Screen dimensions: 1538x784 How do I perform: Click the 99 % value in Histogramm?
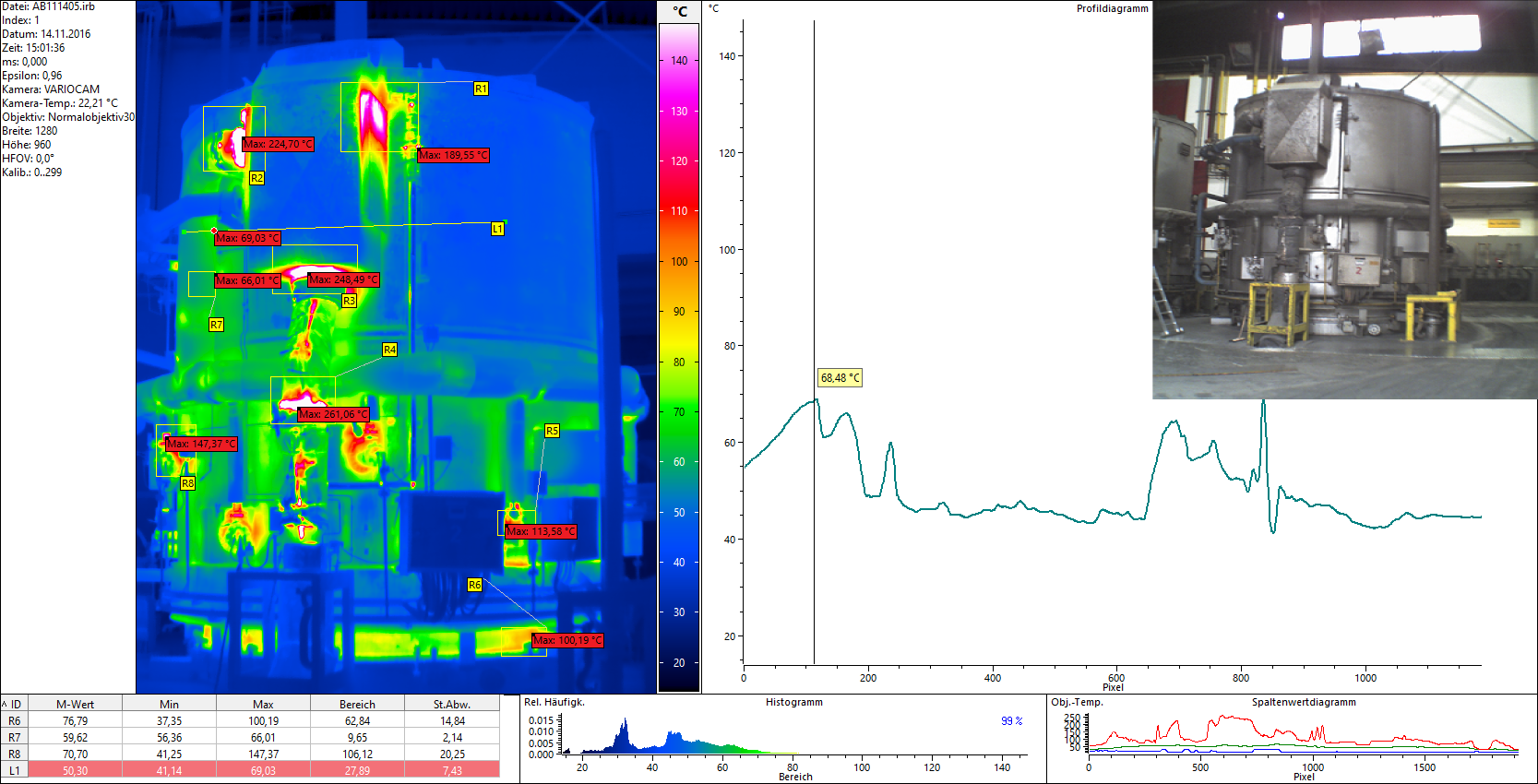(x=1011, y=720)
